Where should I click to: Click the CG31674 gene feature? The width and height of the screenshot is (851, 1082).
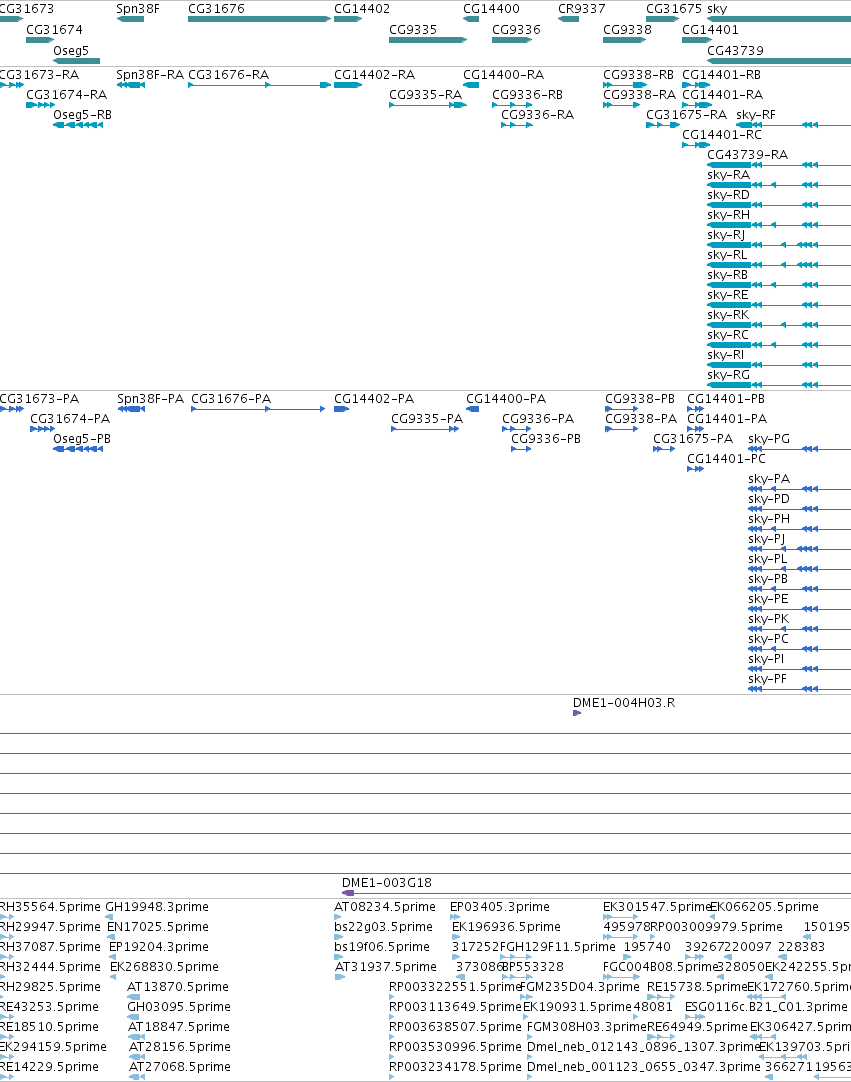tap(40, 40)
